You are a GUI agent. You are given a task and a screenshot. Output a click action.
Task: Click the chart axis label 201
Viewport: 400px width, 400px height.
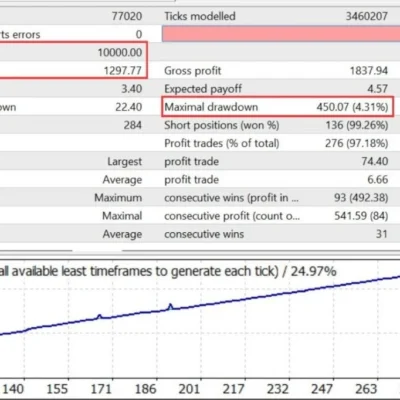(189, 389)
